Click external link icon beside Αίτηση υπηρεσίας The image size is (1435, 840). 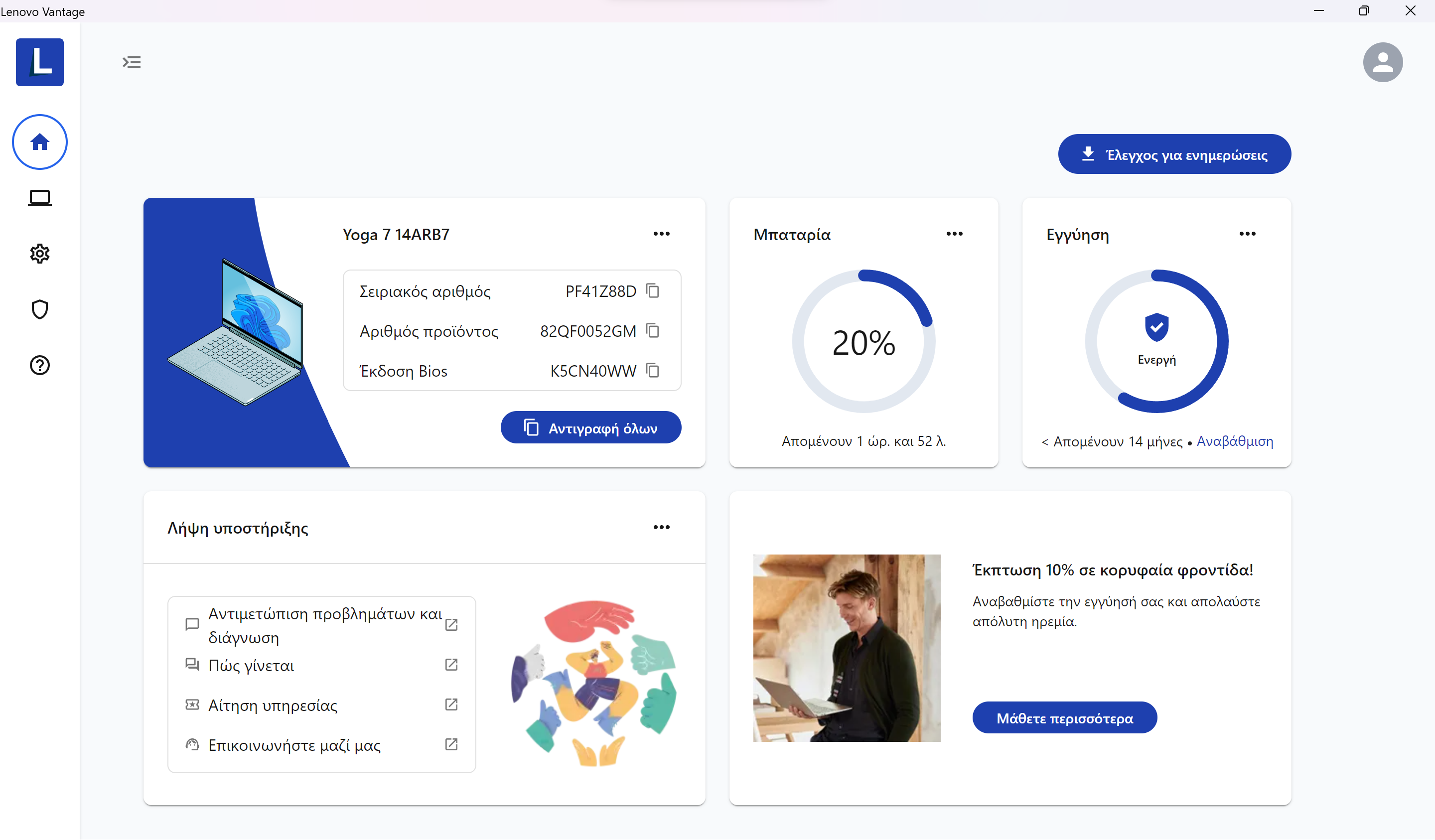click(451, 704)
